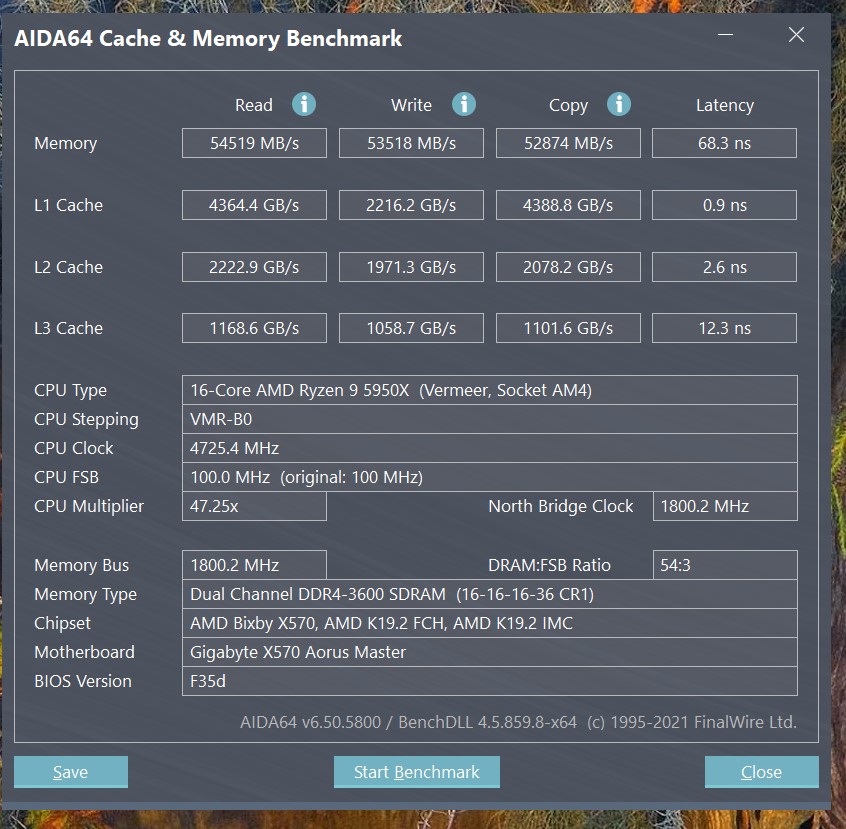Select L3 Cache write 1058.7 GB/s
Screen dimensions: 846x829
click(411, 328)
